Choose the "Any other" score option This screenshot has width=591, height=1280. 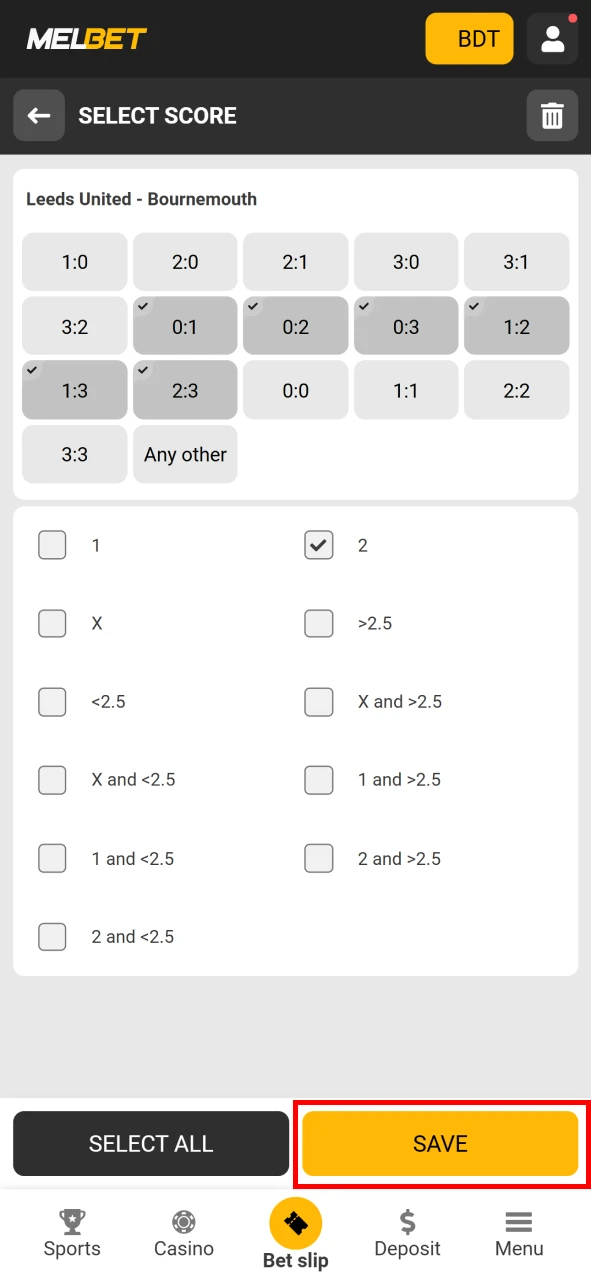[x=184, y=454]
